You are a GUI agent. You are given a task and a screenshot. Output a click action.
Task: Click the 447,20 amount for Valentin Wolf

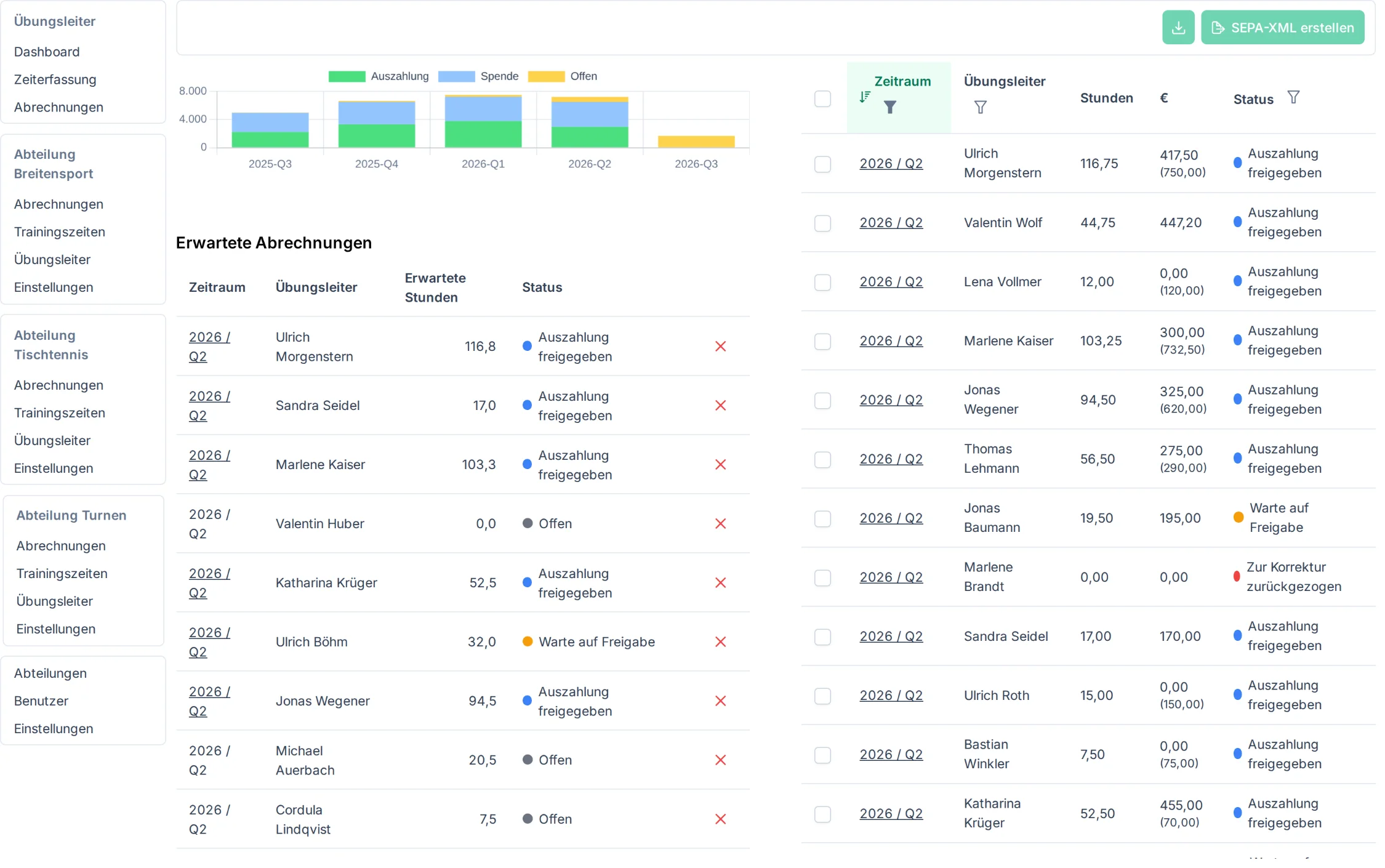tap(1180, 223)
